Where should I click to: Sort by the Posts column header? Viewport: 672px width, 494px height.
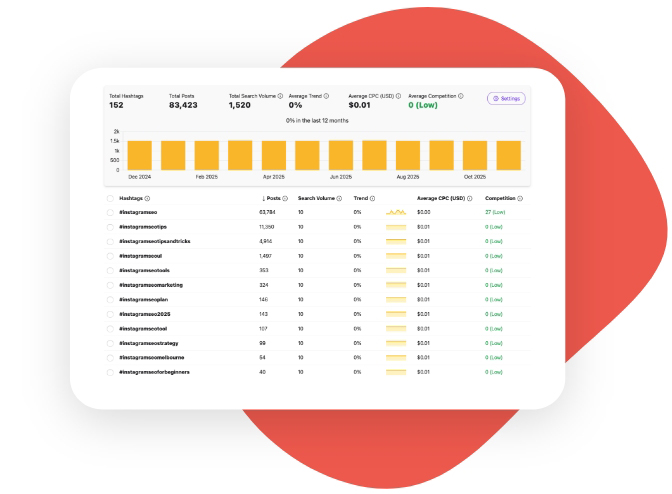pos(271,198)
